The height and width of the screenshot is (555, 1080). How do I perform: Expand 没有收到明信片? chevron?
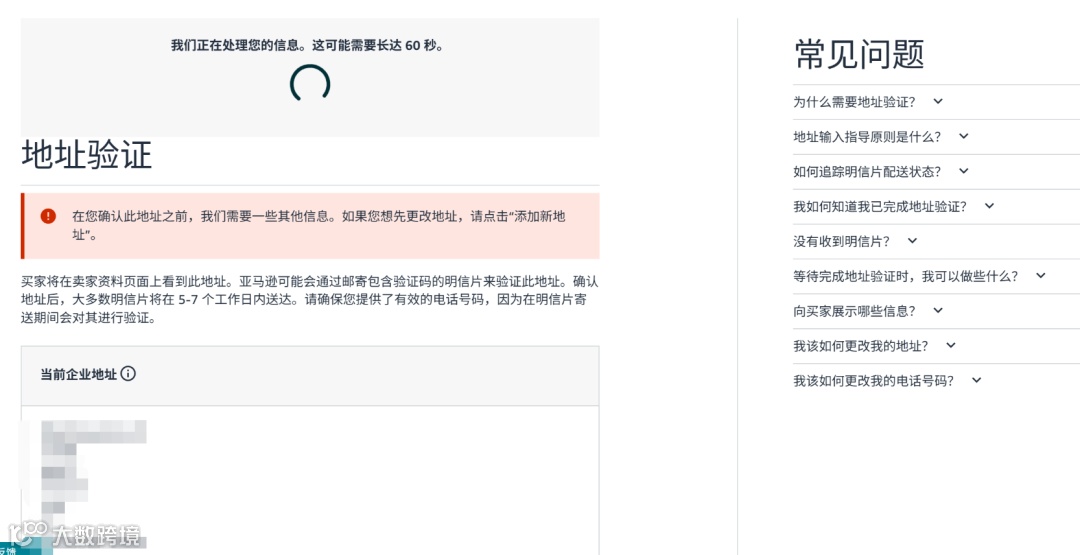coord(912,241)
